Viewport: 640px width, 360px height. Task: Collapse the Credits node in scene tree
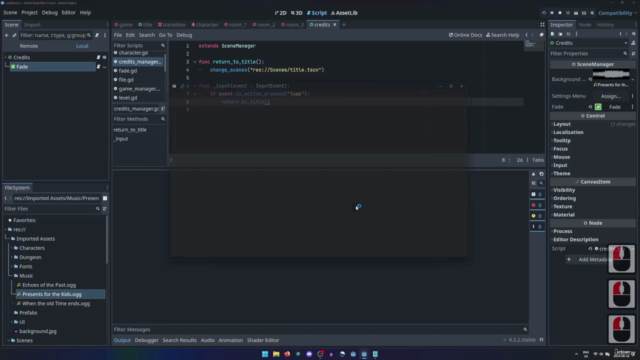[6, 58]
